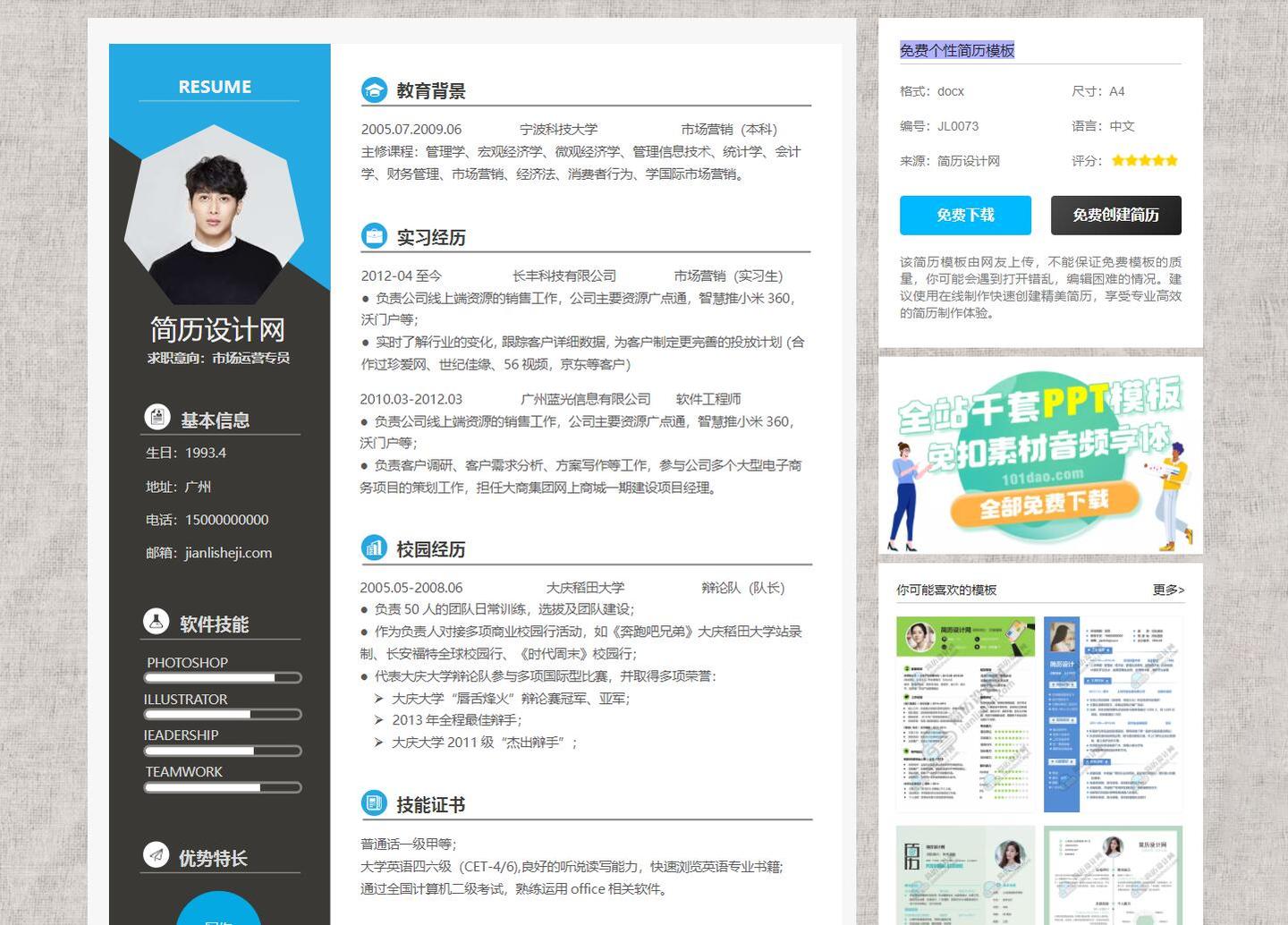Open the light green bottom-left template thumbnail

[x=966, y=875]
